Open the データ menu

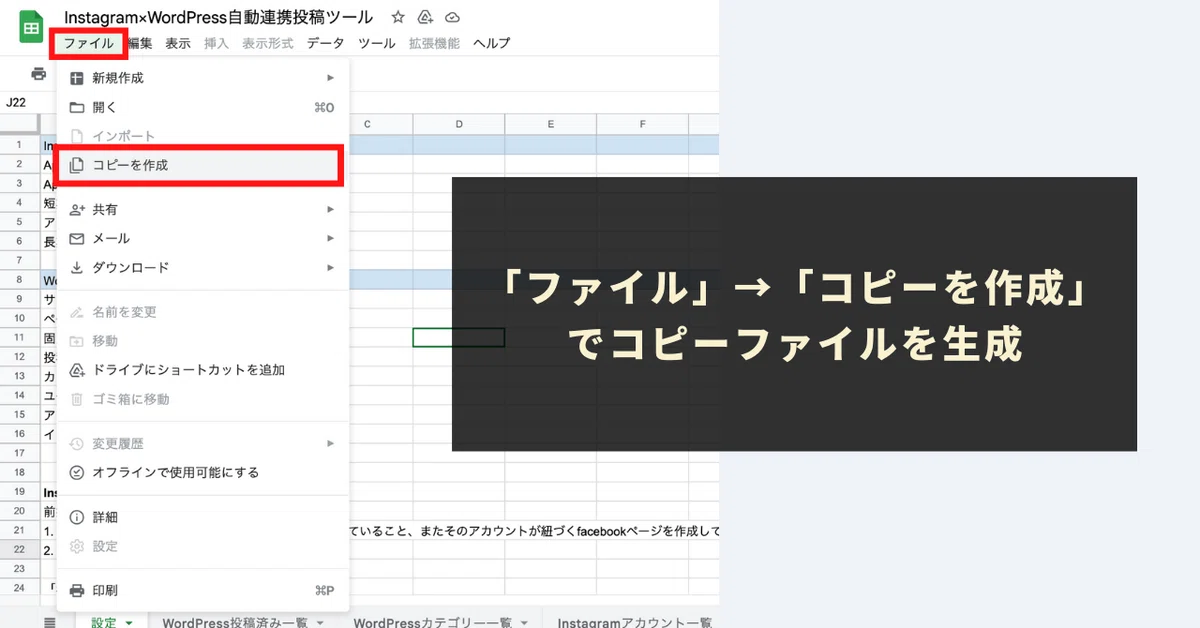(x=325, y=43)
